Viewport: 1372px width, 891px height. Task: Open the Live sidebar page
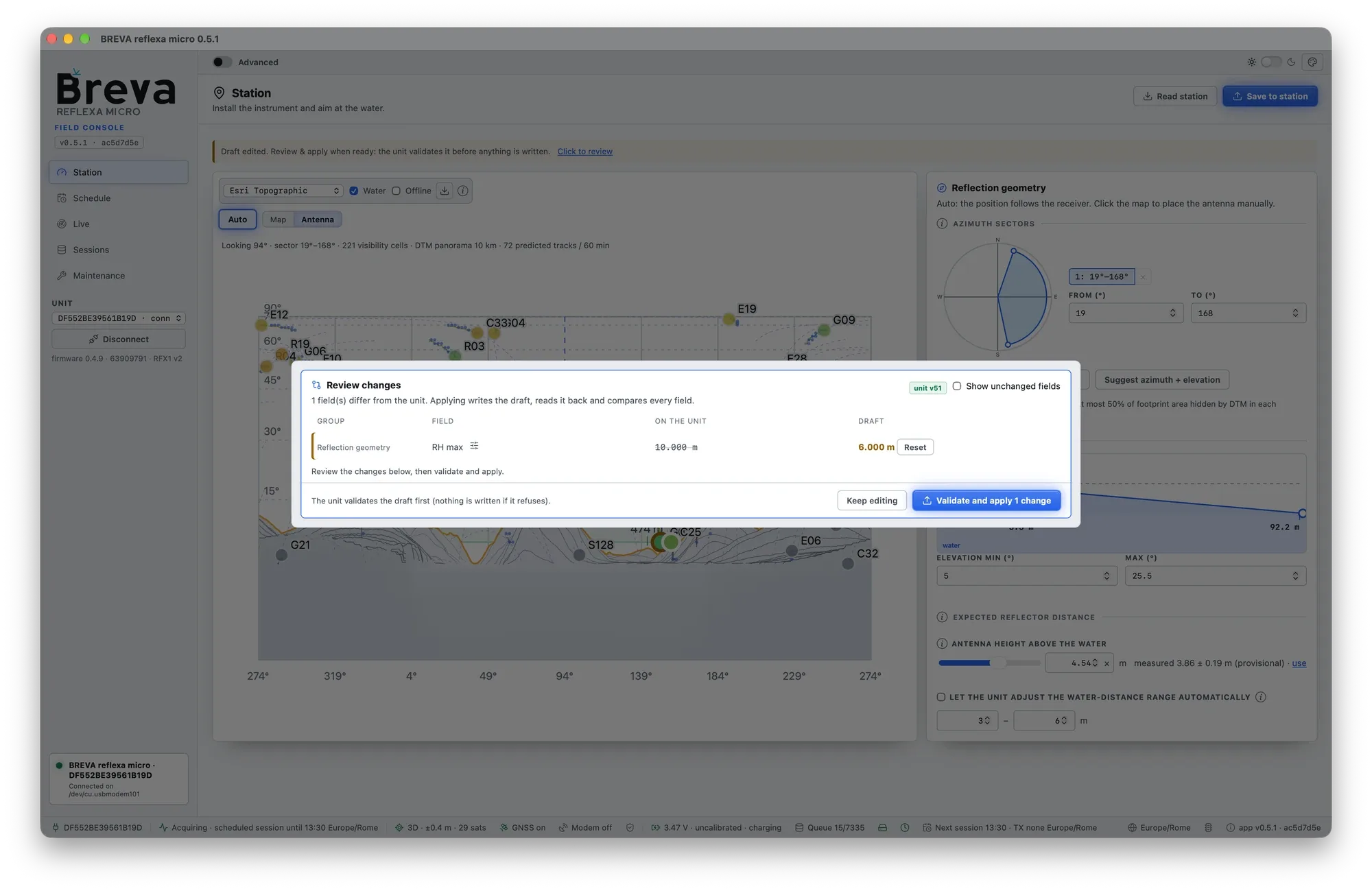118,224
